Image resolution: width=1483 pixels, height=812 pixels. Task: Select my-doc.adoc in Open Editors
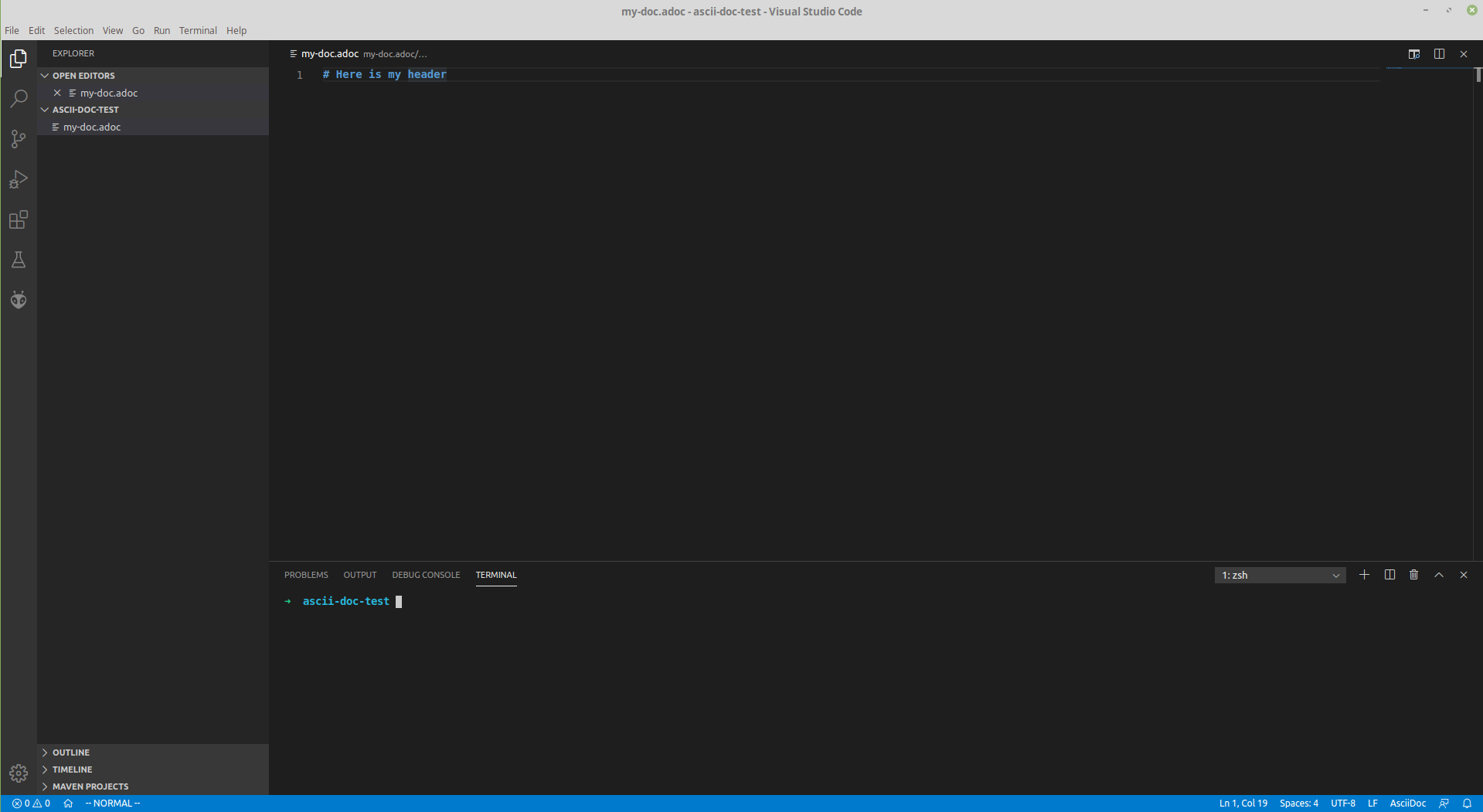click(x=153, y=93)
